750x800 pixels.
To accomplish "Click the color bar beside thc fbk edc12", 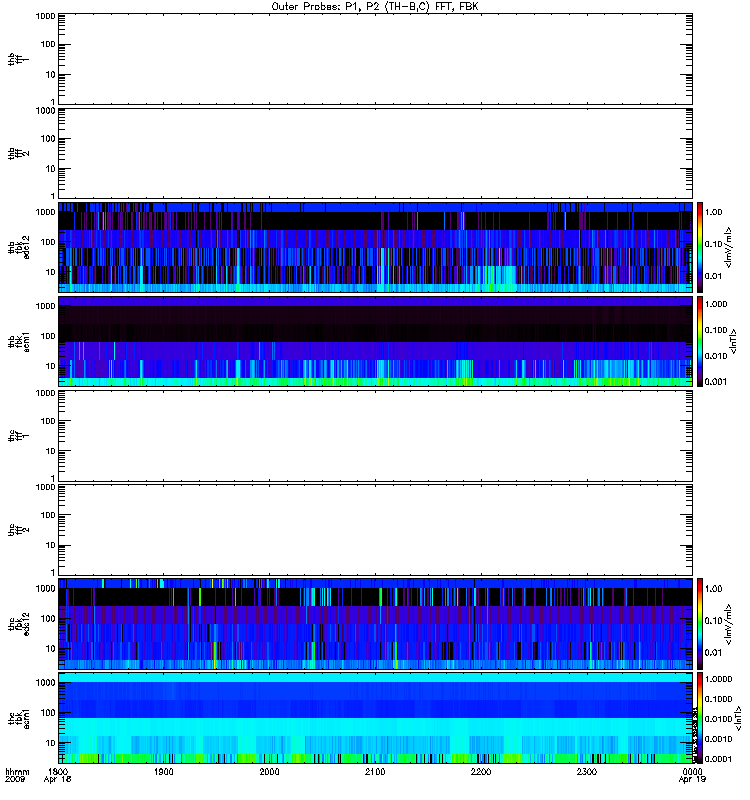I will point(700,624).
